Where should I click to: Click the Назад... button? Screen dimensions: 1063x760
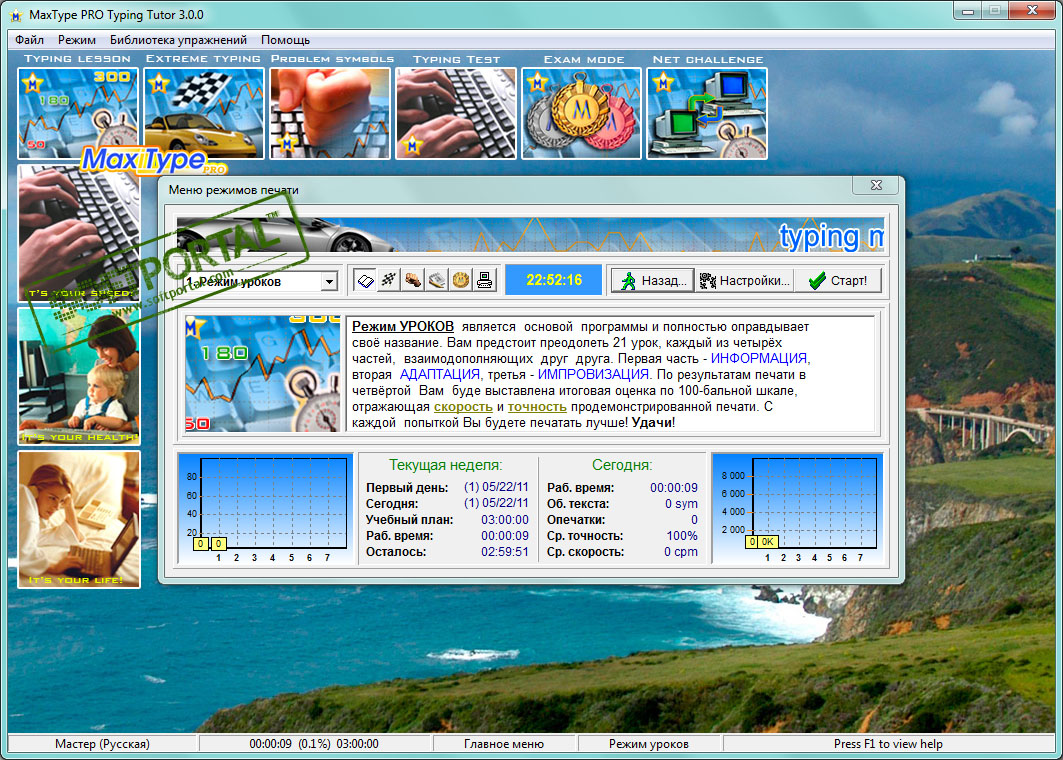point(652,280)
